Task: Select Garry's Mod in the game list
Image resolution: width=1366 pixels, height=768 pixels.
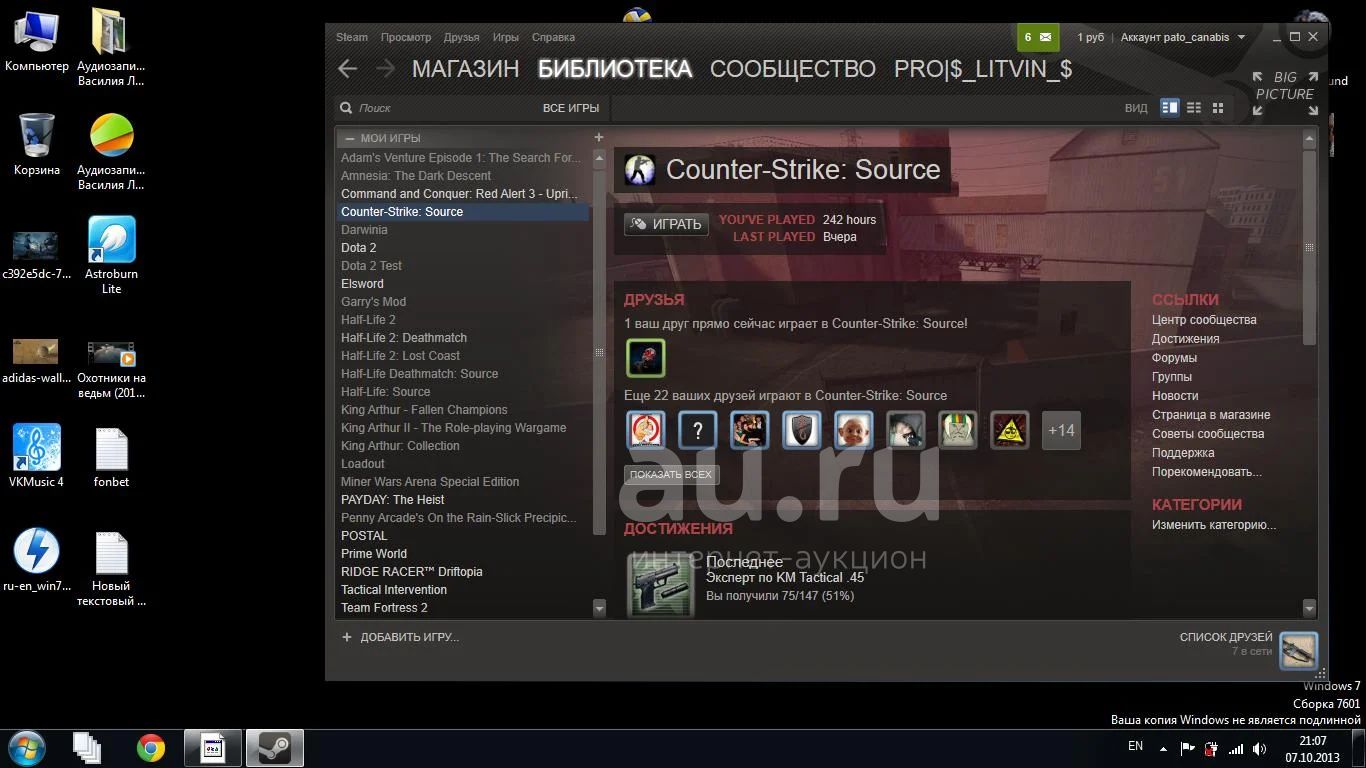Action: pyautogui.click(x=463, y=302)
